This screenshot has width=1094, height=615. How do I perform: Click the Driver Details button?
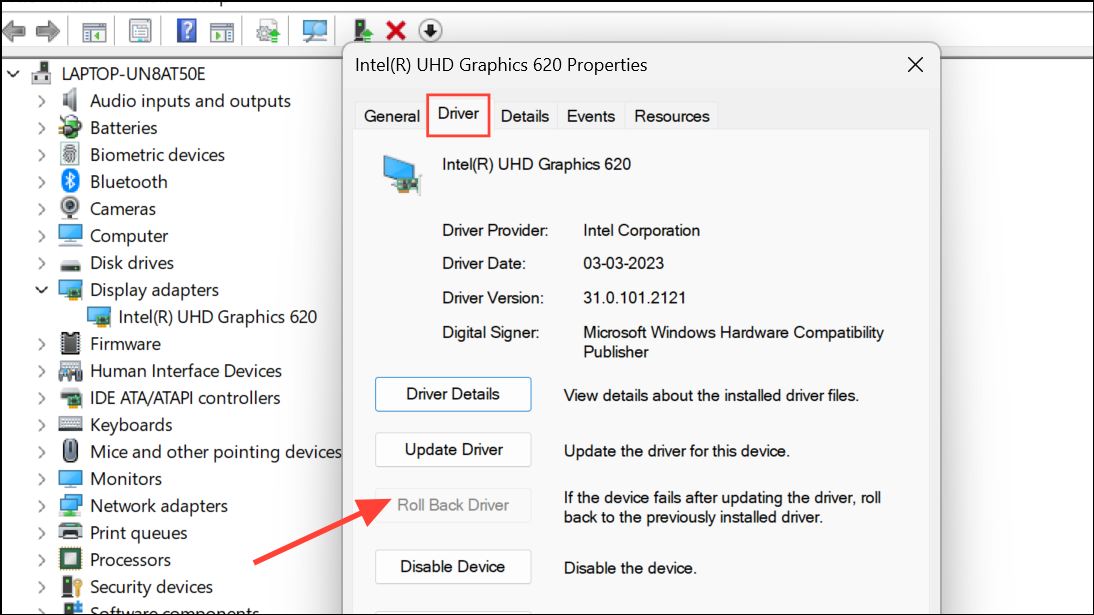point(453,394)
